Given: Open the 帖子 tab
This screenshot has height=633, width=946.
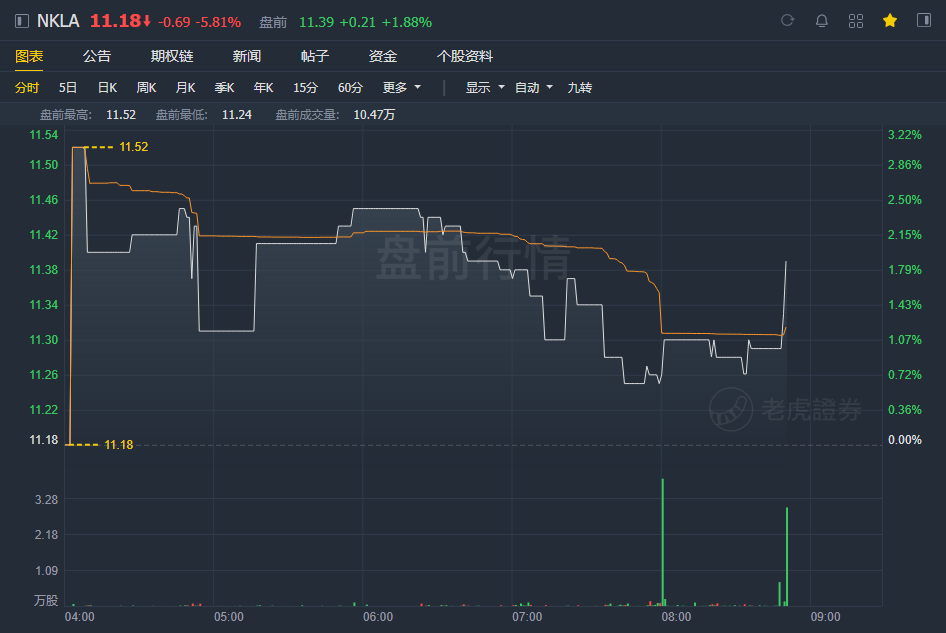Looking at the screenshot, I should click(315, 57).
